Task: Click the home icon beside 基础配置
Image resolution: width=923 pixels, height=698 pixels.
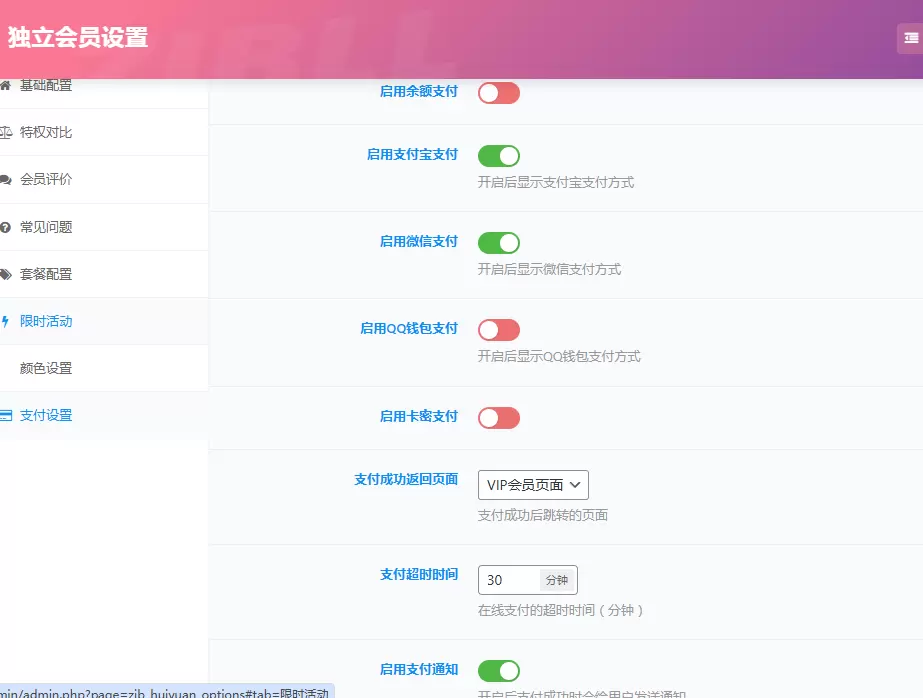Action: tap(5, 85)
